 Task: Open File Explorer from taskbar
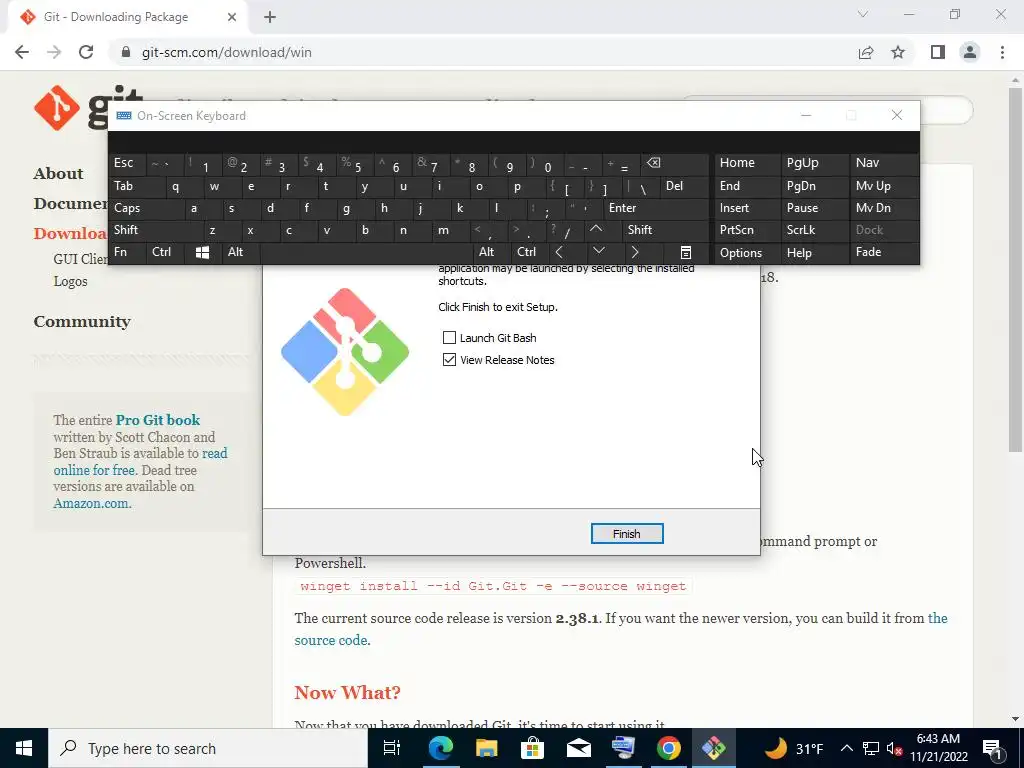[x=487, y=748]
